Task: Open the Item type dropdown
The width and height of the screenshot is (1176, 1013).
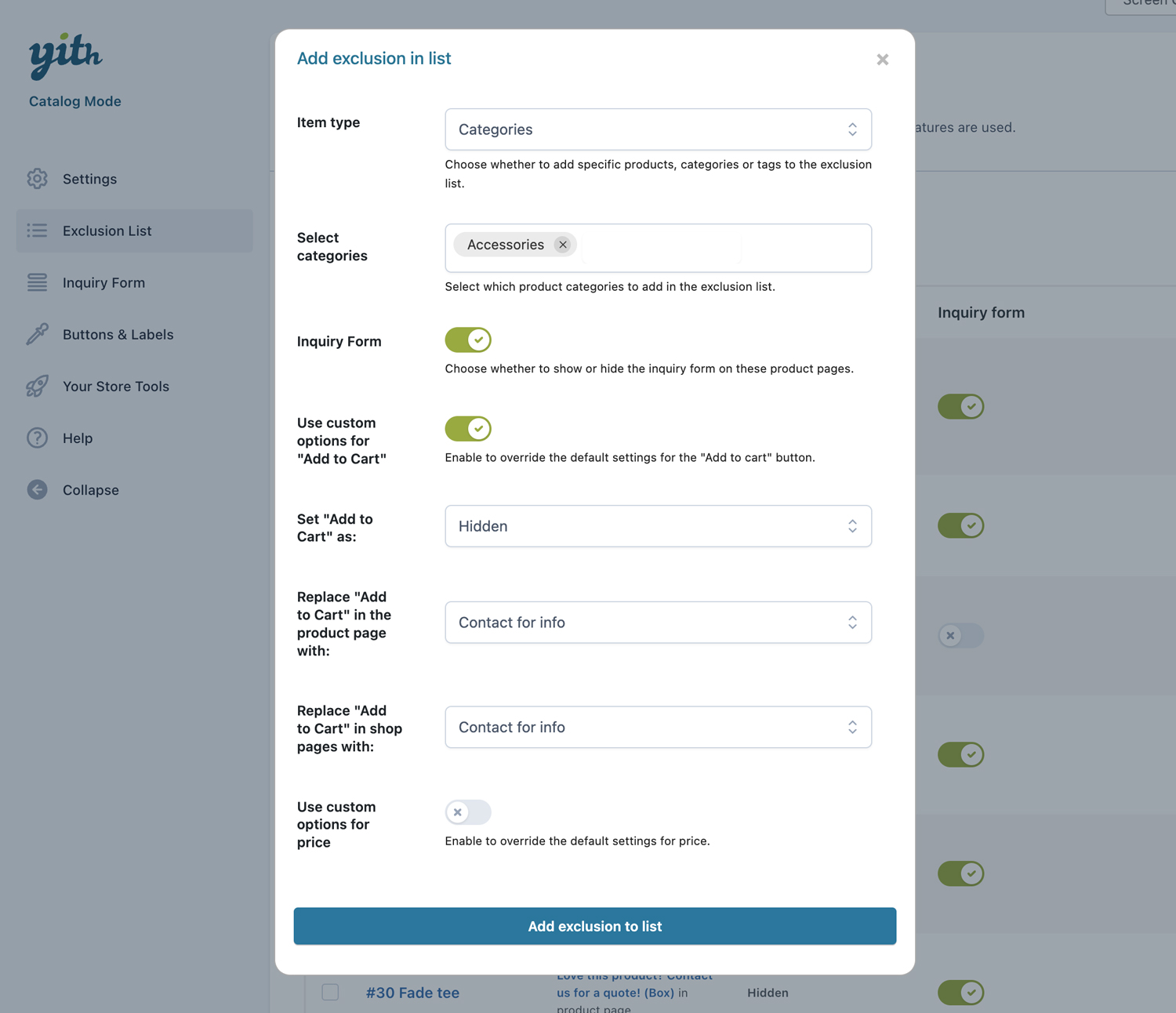Action: click(x=658, y=129)
